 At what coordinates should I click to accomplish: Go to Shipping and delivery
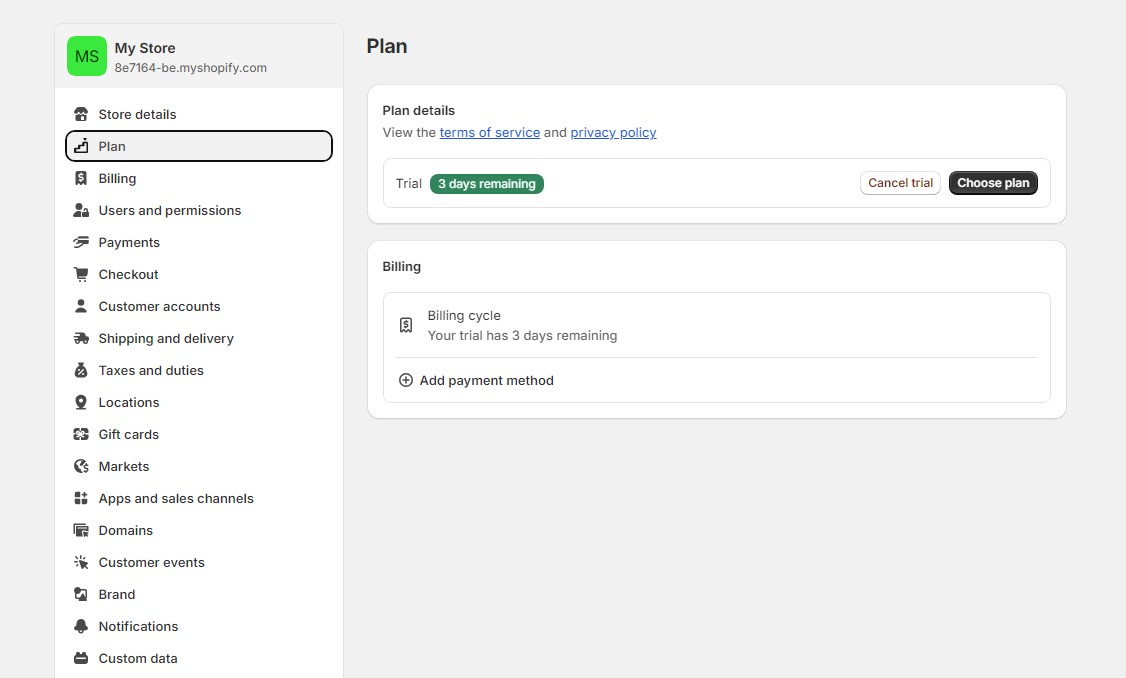point(199,338)
